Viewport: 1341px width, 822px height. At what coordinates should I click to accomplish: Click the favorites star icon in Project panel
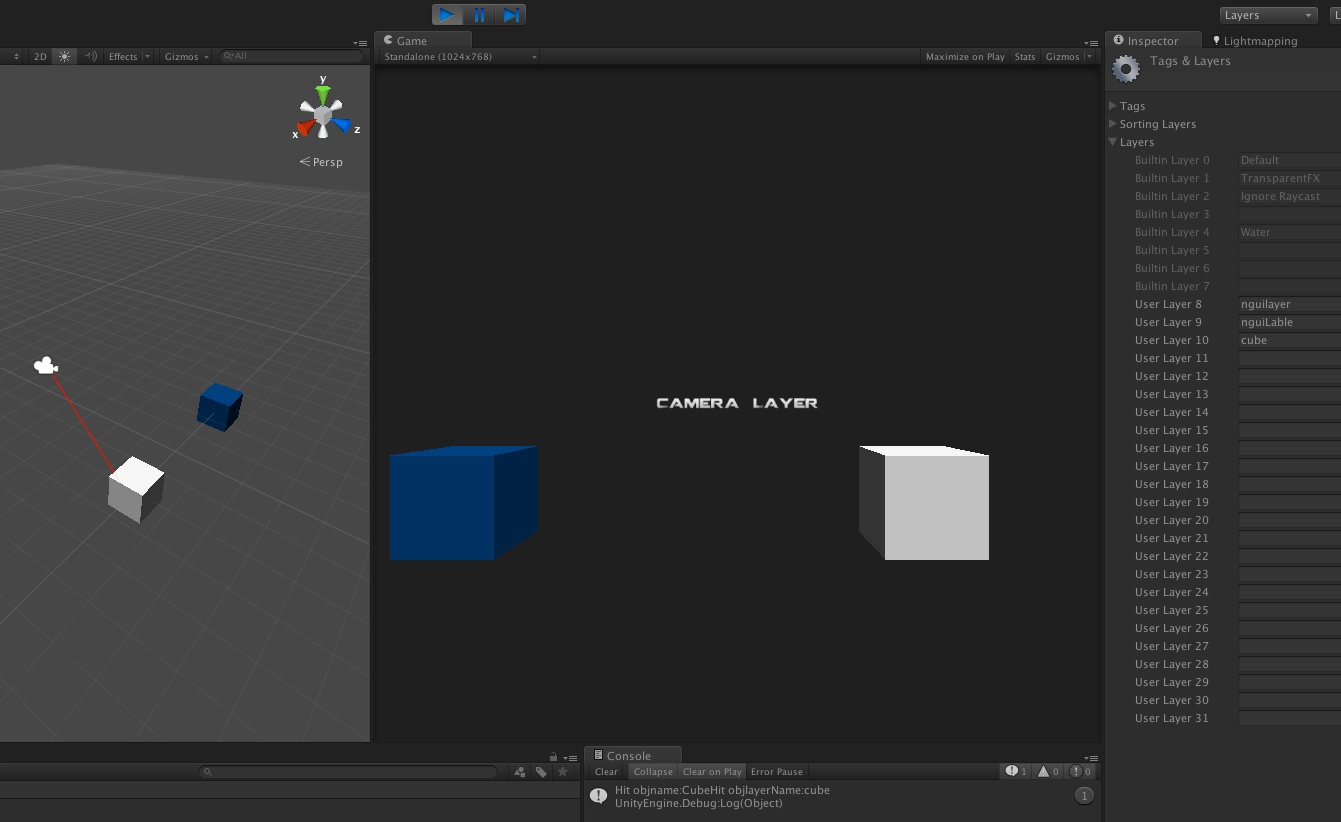562,772
